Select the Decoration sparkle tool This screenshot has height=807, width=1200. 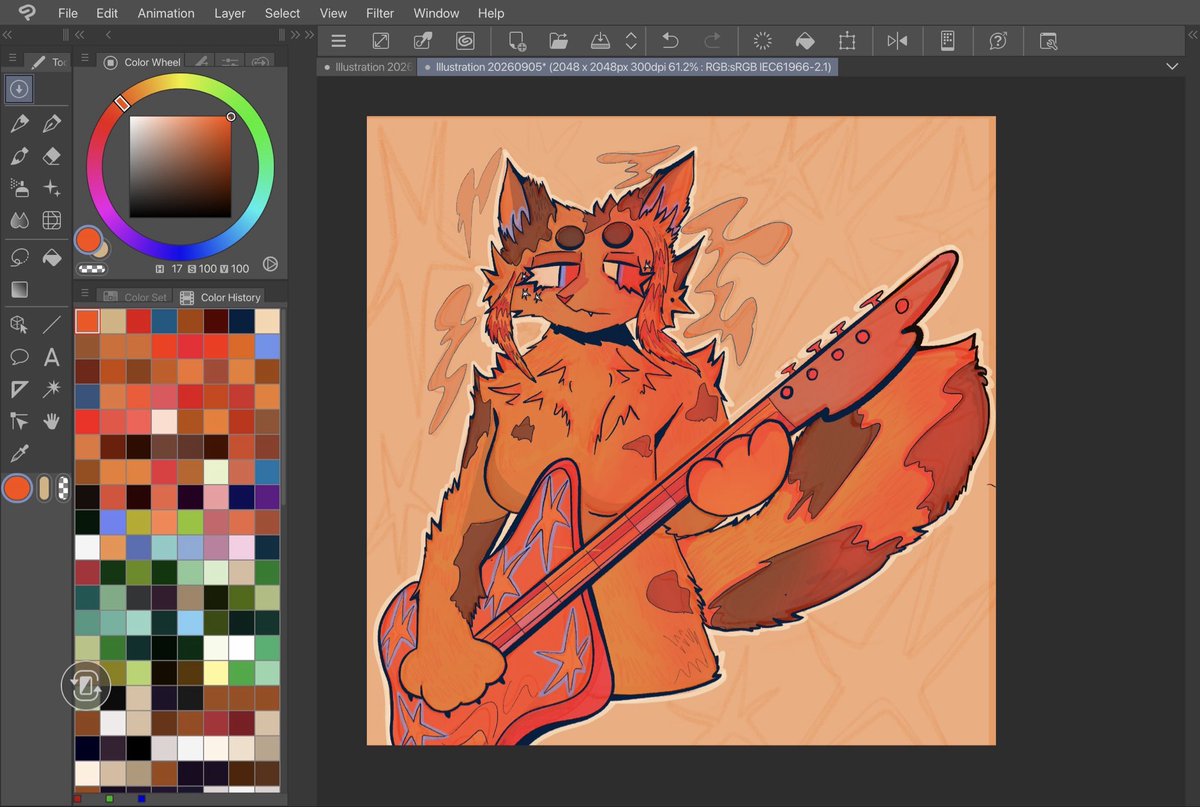(x=52, y=188)
